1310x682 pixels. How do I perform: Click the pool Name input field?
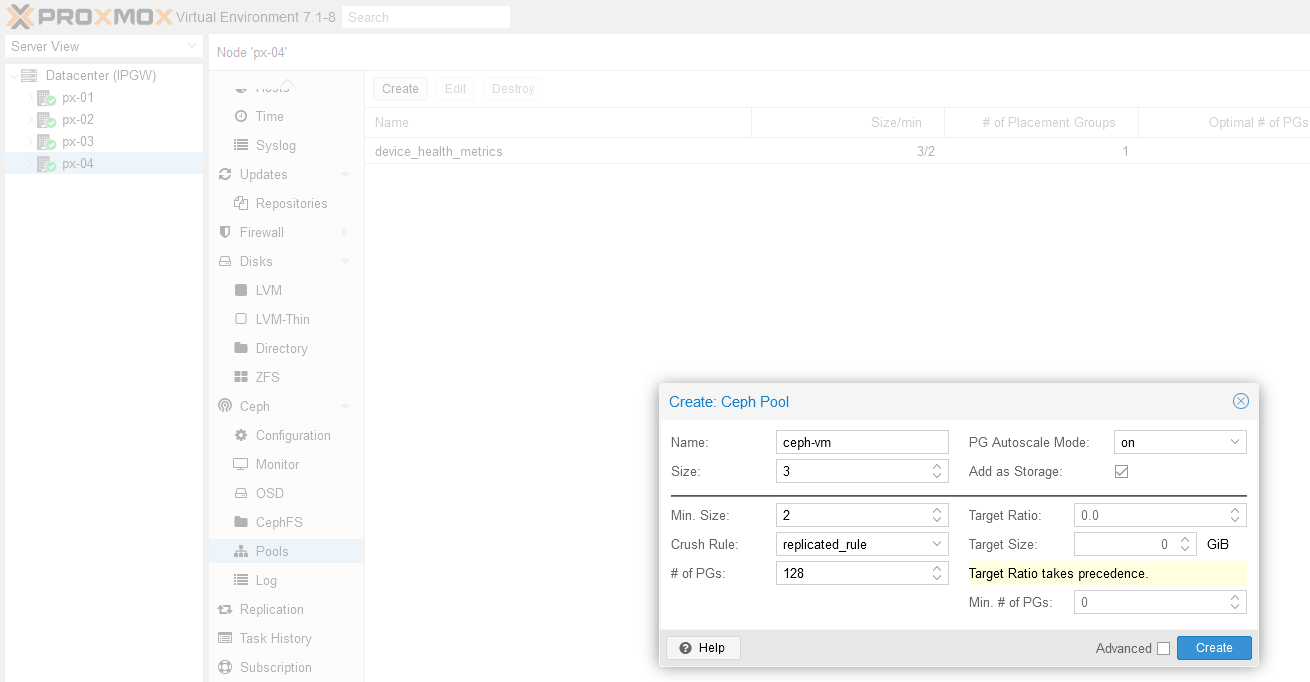[x=861, y=442]
